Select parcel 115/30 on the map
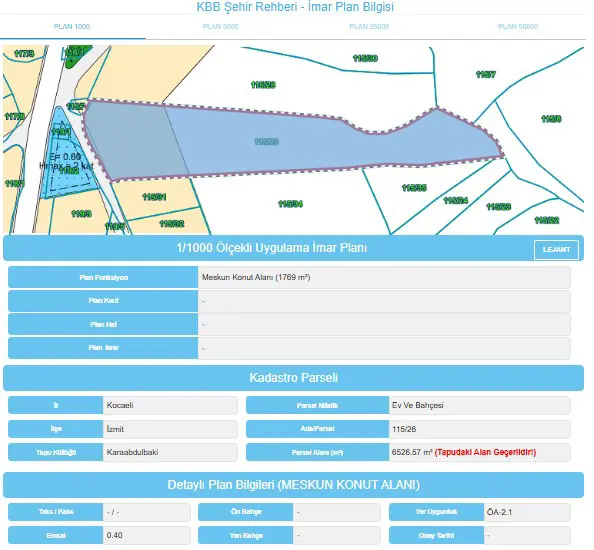 [365, 58]
